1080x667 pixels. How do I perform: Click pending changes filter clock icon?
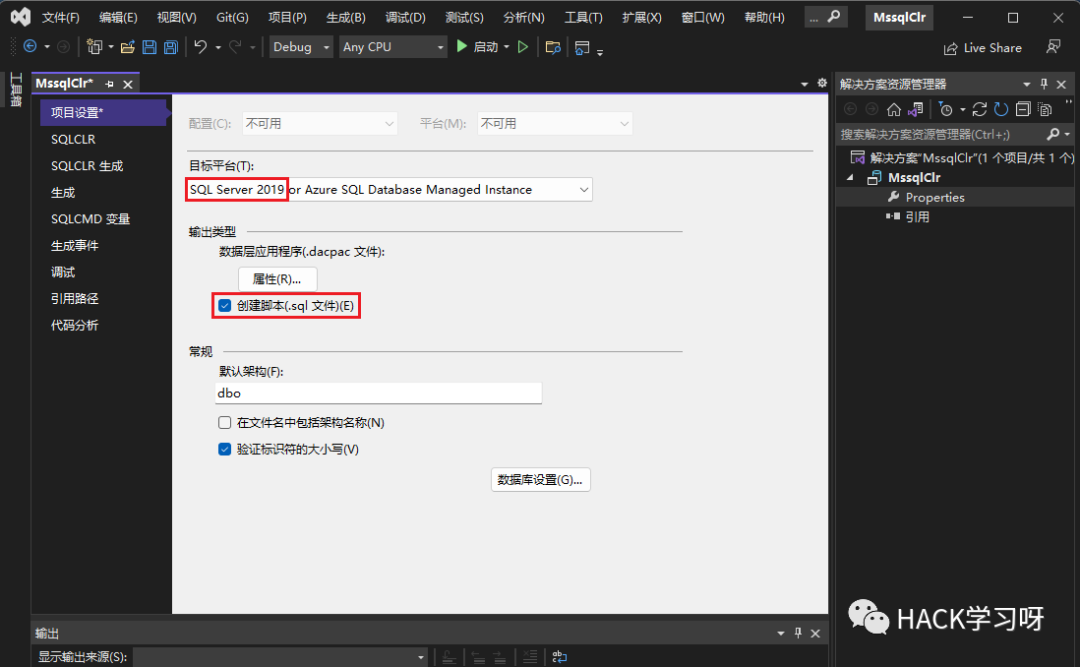(946, 110)
